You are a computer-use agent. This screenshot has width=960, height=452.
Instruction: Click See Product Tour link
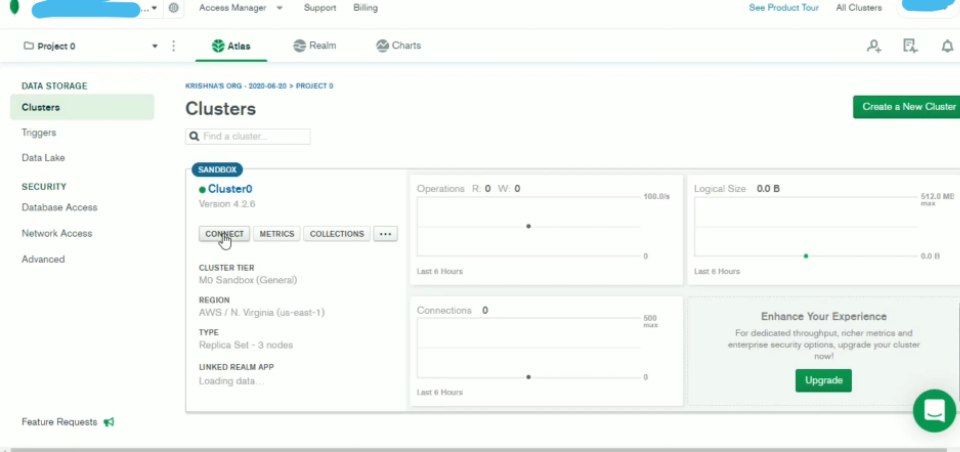pos(784,8)
